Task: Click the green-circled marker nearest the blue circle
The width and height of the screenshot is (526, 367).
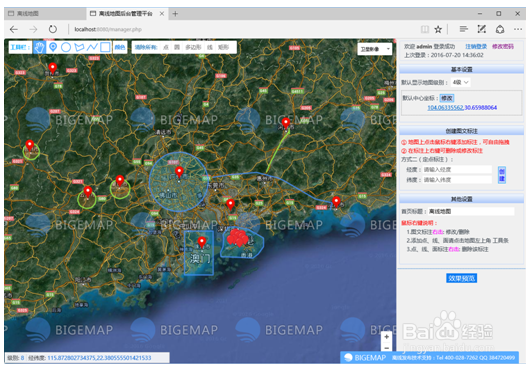Action: pos(120,181)
